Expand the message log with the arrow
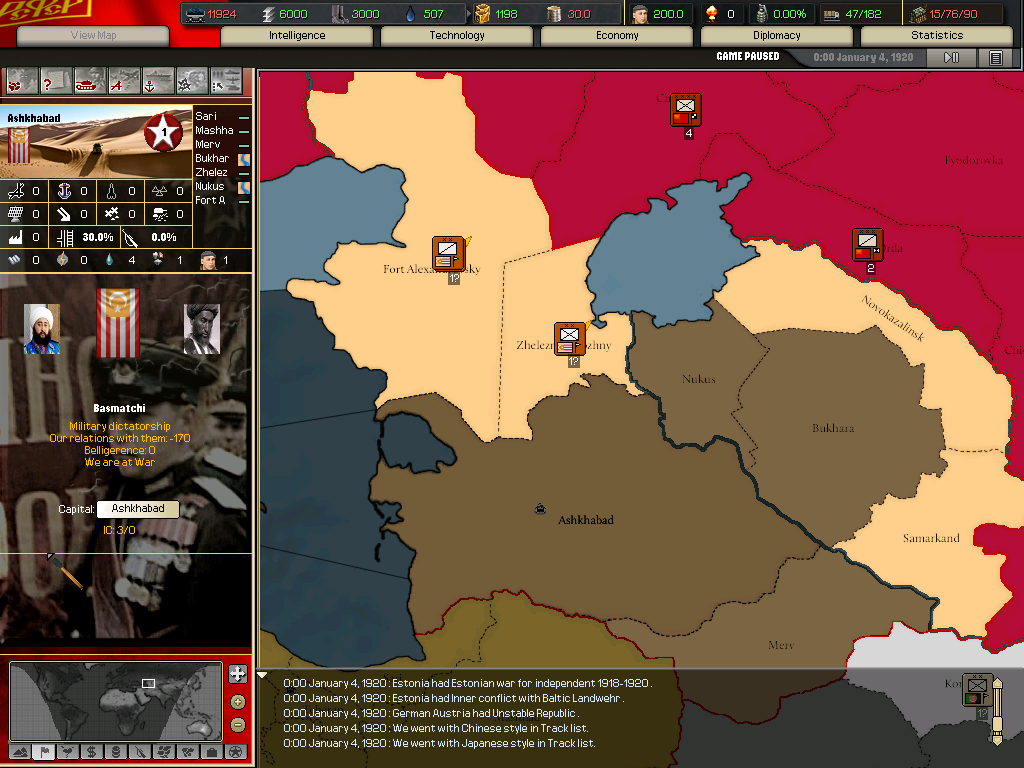This screenshot has height=768, width=1024. pos(263,676)
